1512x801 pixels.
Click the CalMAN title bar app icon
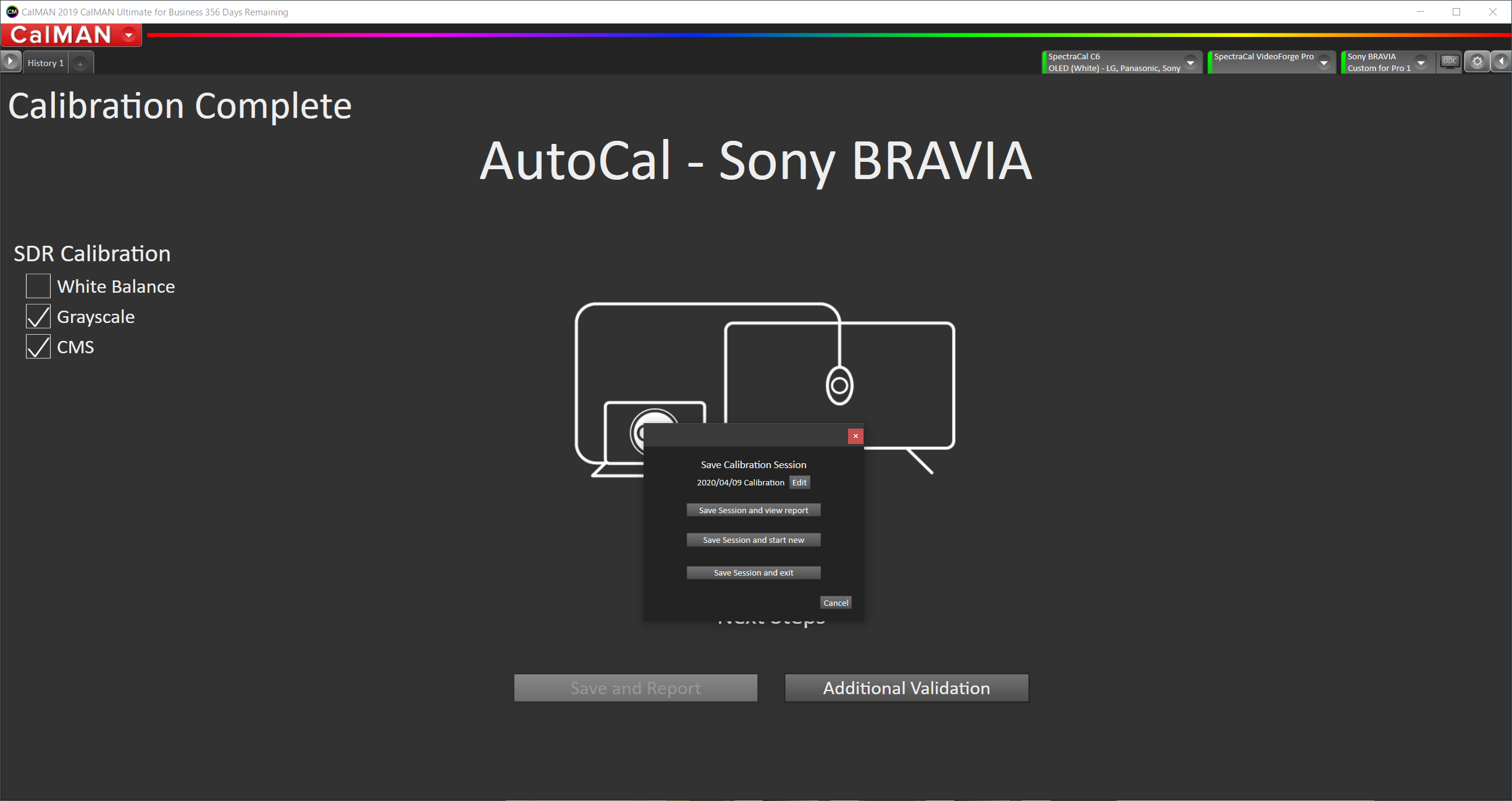[x=12, y=12]
